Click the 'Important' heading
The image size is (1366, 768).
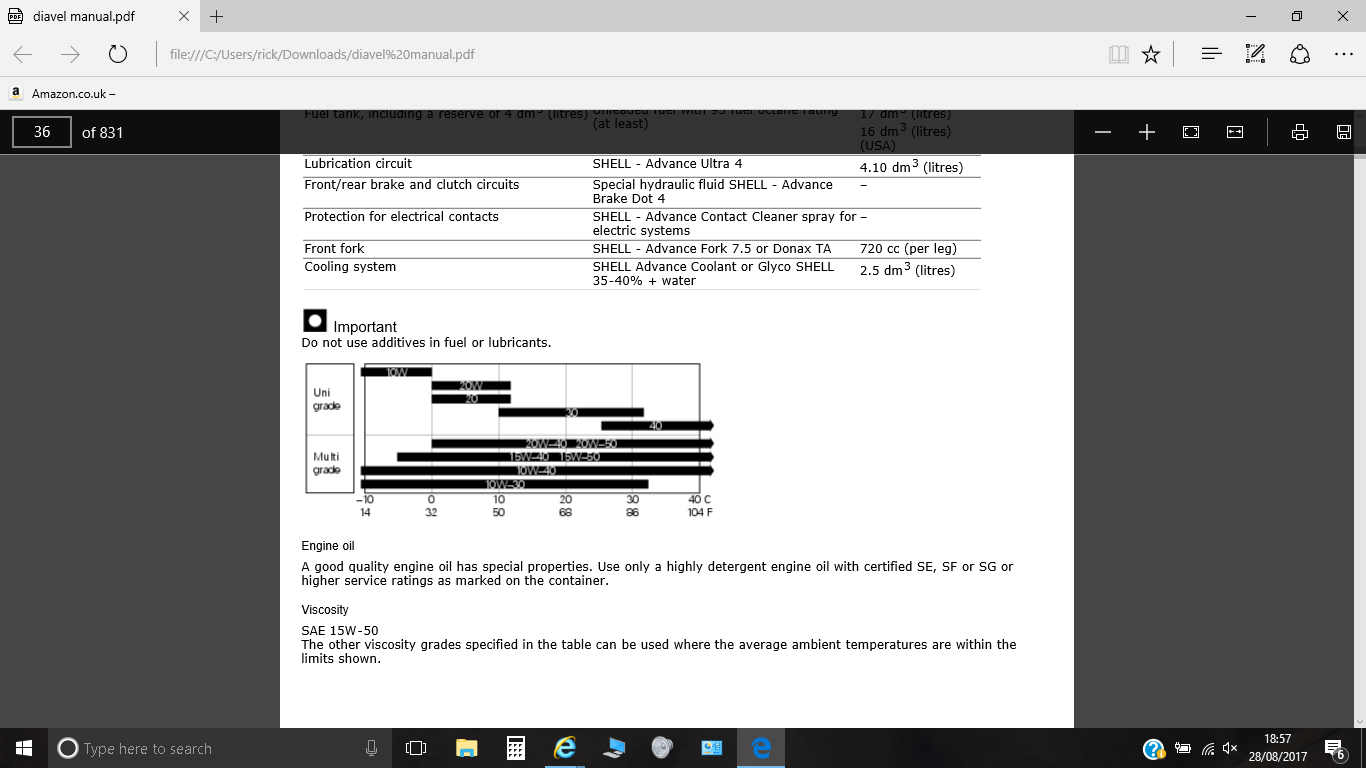click(365, 327)
